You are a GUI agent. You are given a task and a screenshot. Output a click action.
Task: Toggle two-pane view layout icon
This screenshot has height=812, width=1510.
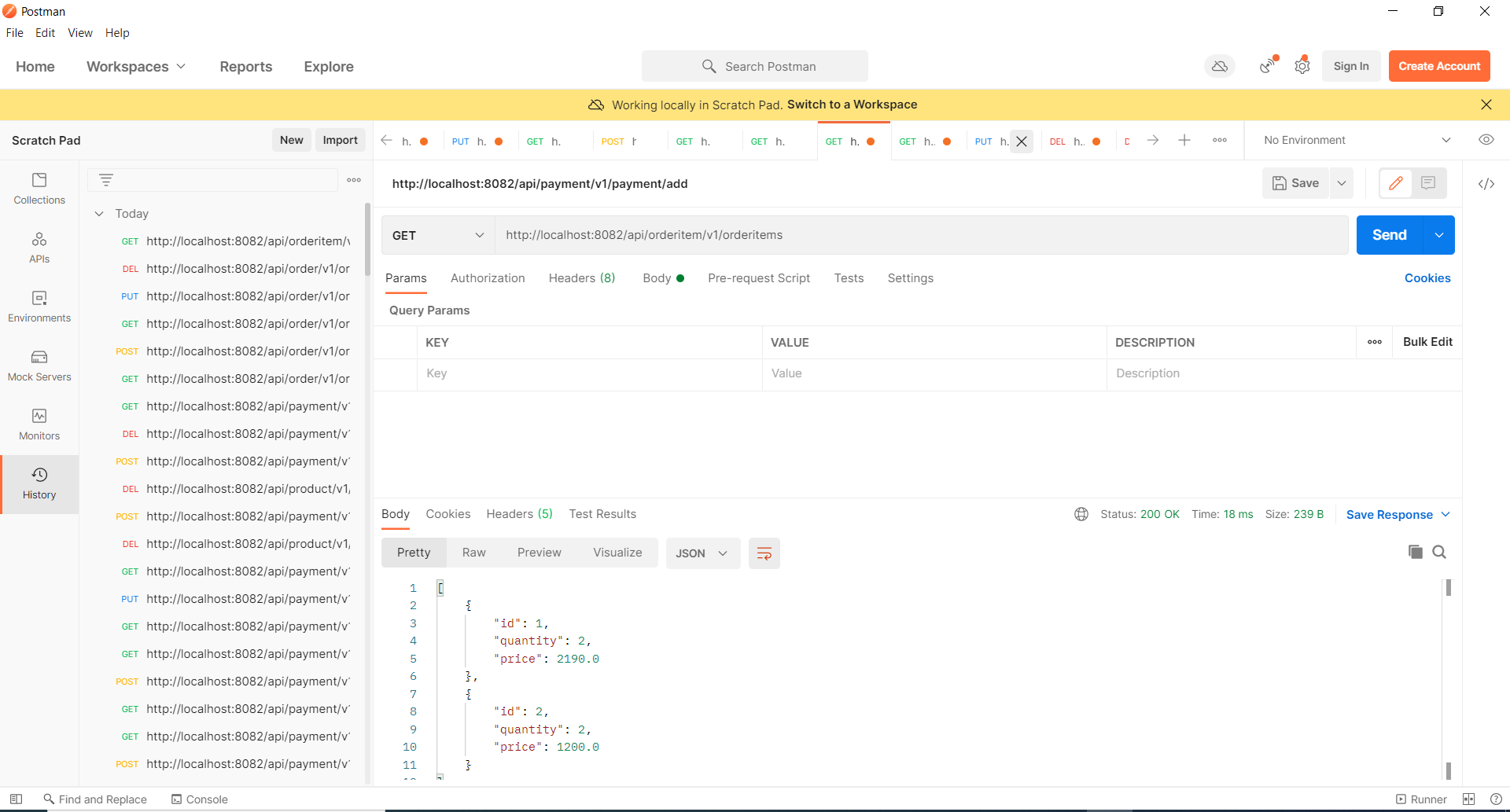point(1468,799)
